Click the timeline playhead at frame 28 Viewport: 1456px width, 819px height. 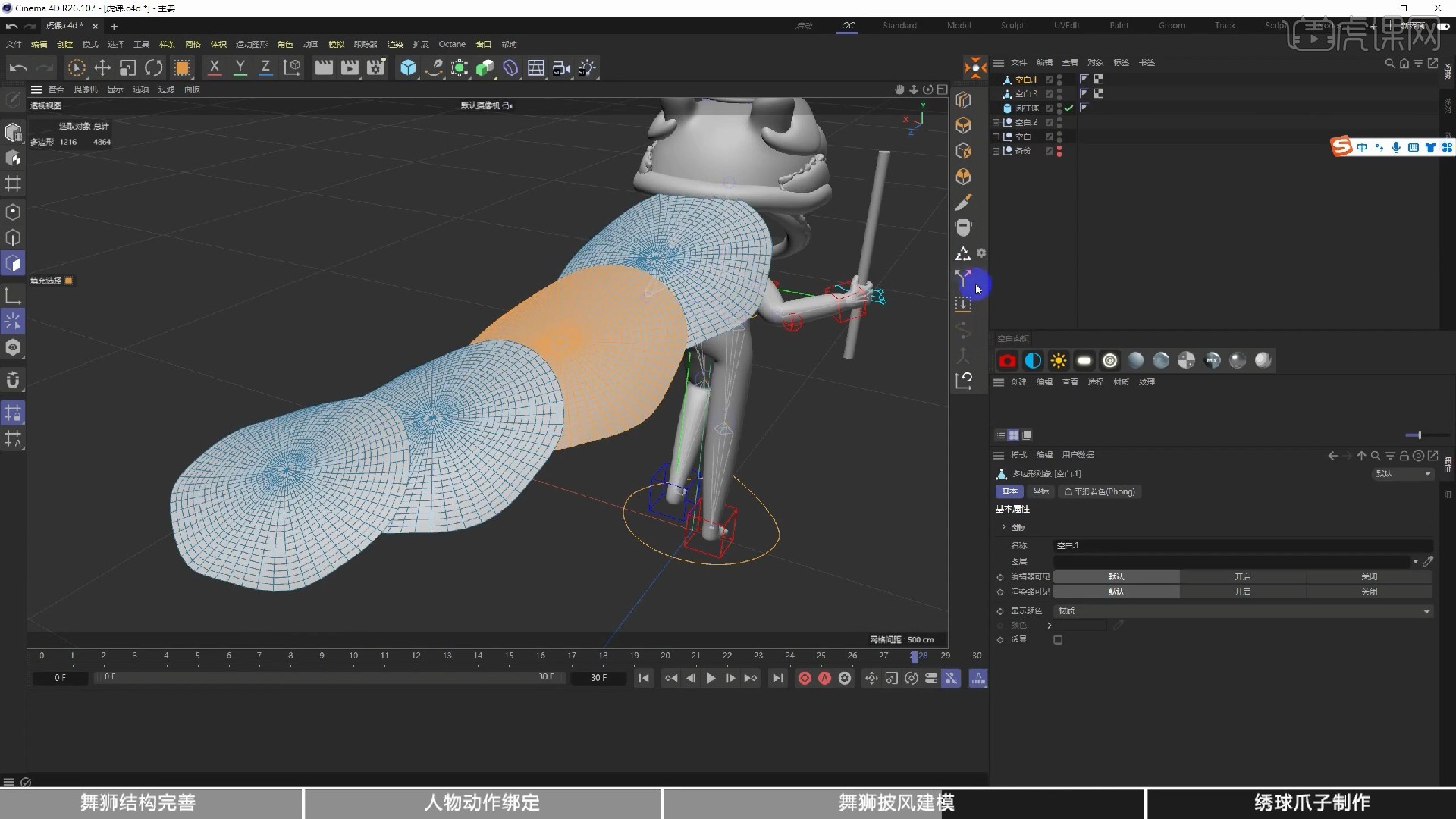coord(914,656)
